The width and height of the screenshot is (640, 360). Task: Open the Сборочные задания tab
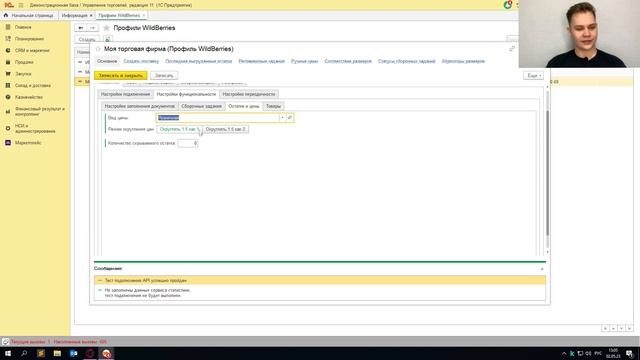click(x=201, y=106)
